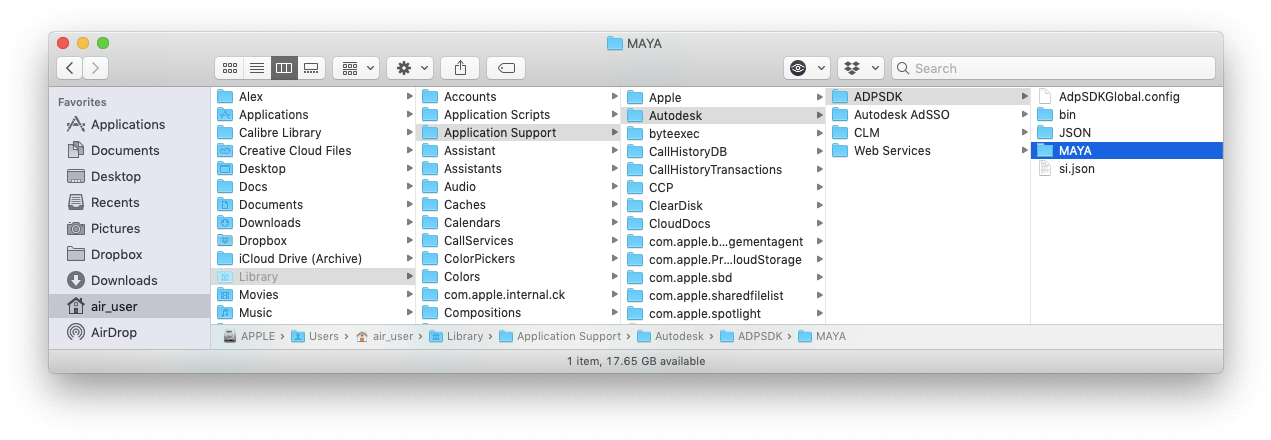Screen dimensions: 1271x440
Task: Select the Web Services folder
Action: (x=928, y=151)
